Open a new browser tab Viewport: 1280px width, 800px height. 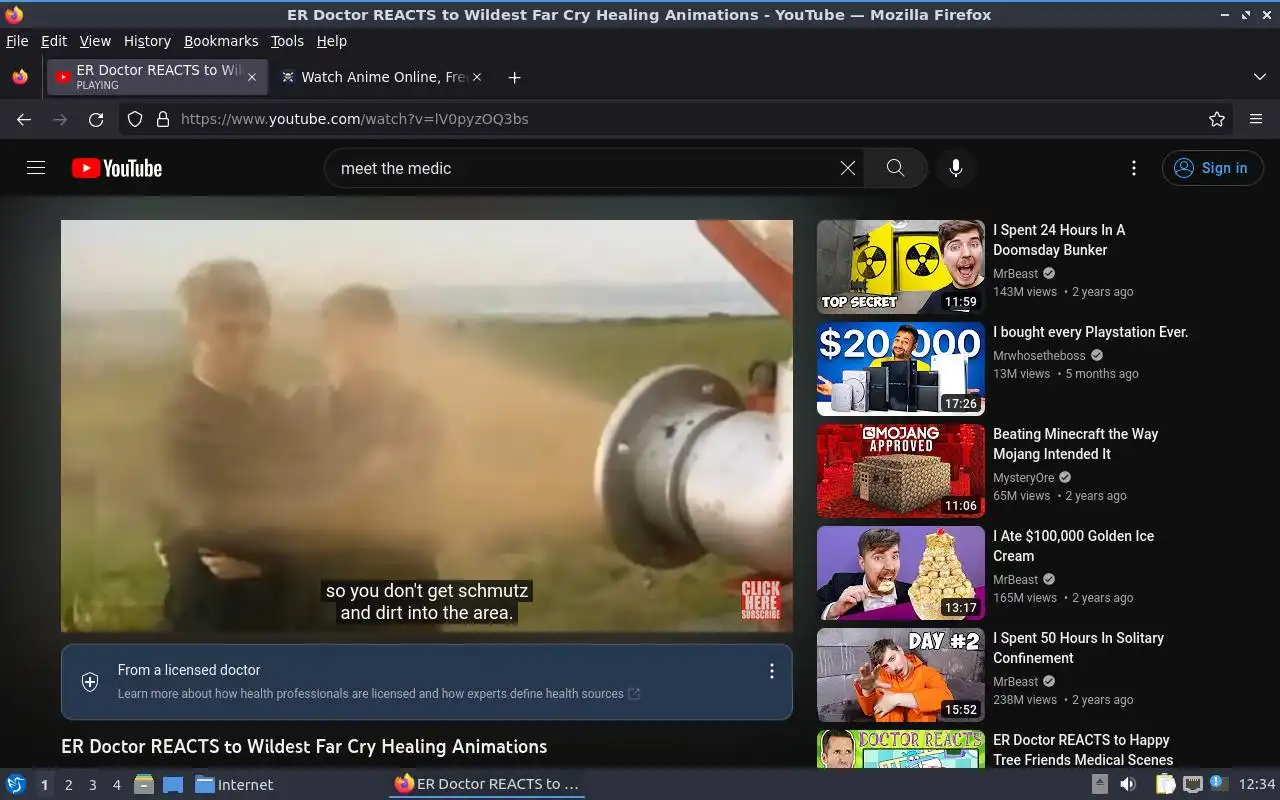514,77
